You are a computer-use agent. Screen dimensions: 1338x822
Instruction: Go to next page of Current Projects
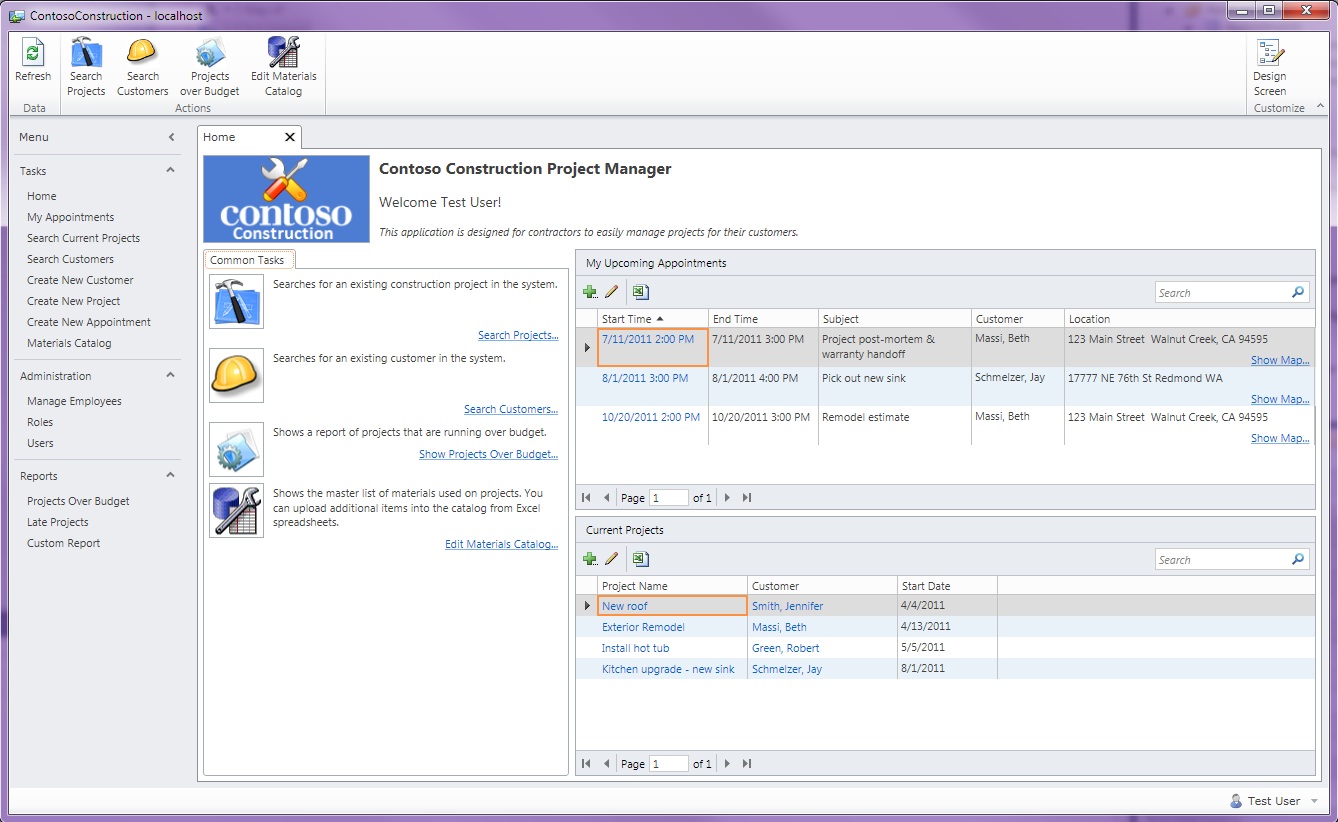[727, 763]
